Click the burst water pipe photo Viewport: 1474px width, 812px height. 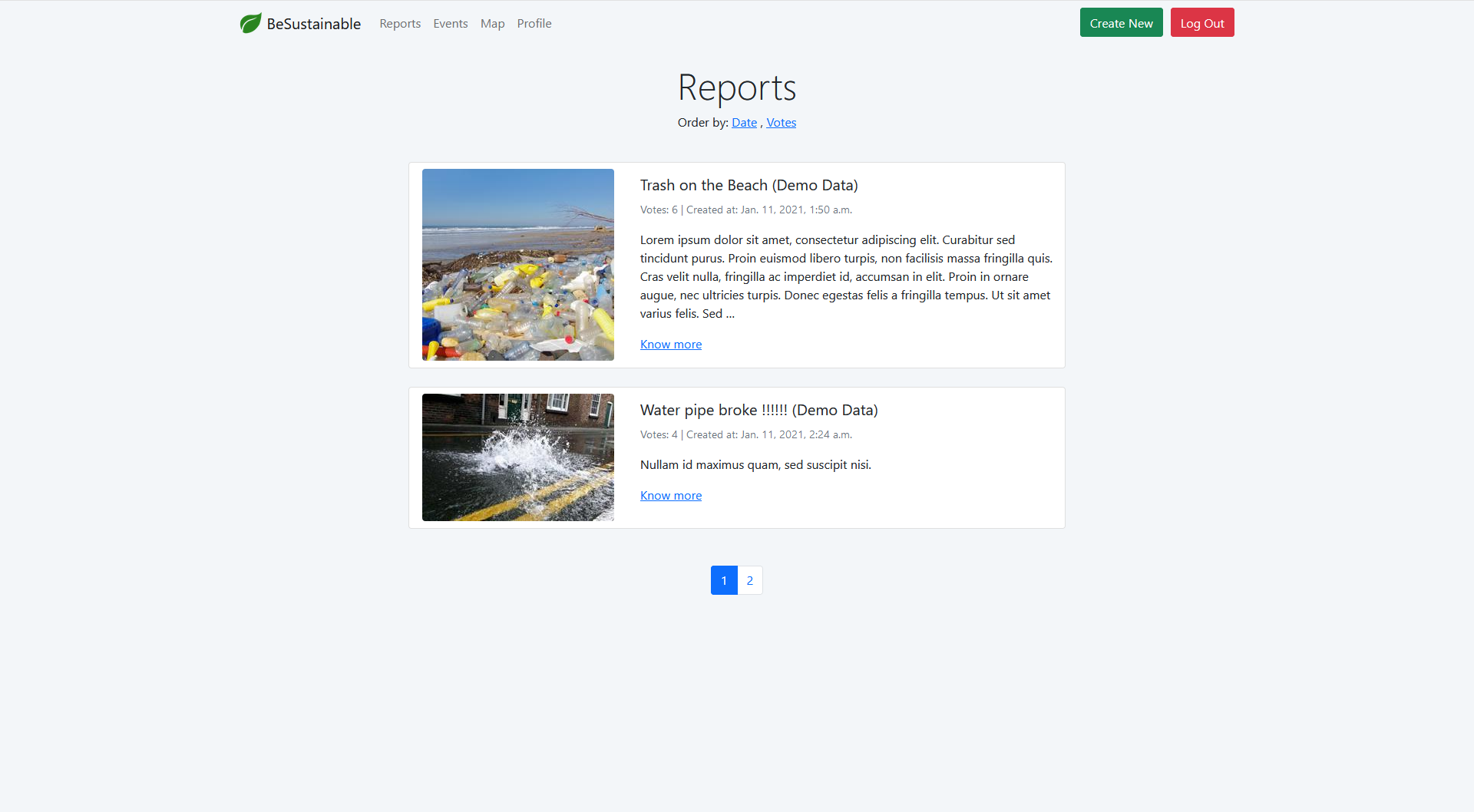coord(518,457)
